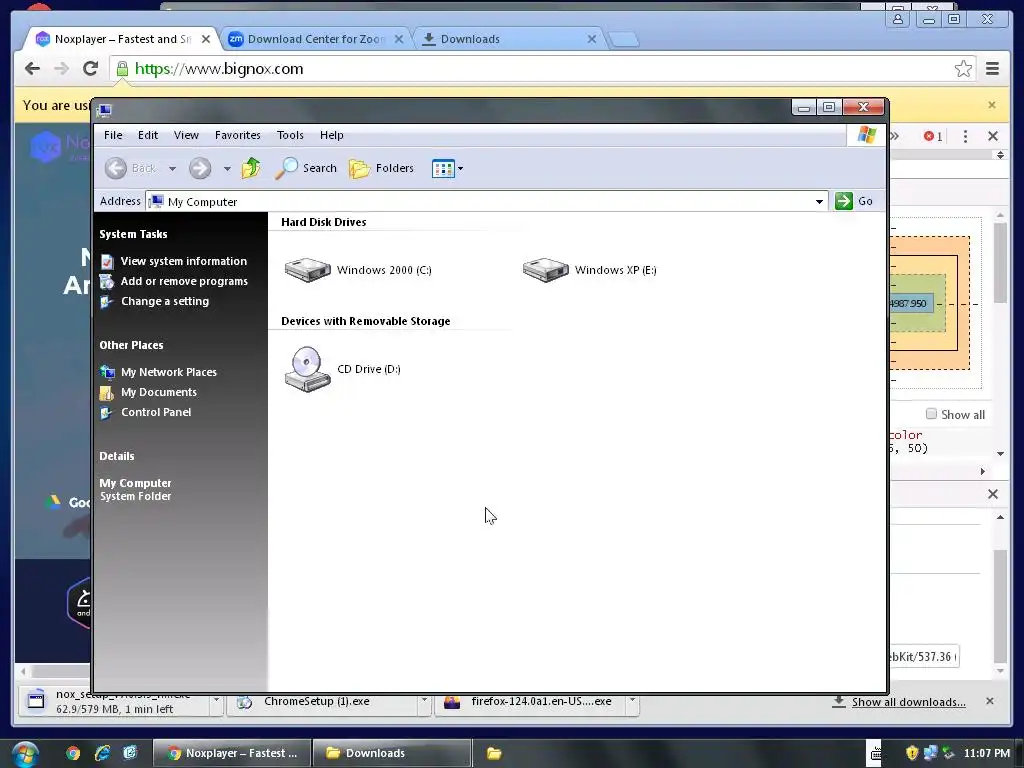1024x768 pixels.
Task: Click the DevTools error count badge
Action: [x=933, y=136]
